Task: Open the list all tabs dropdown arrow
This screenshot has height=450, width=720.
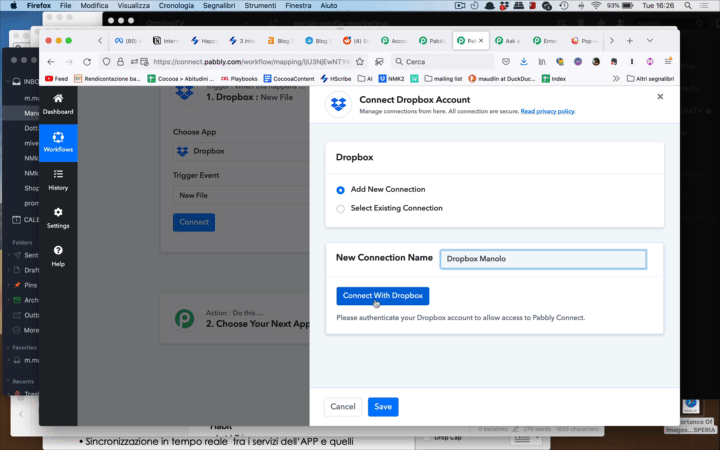Action: click(x=650, y=41)
